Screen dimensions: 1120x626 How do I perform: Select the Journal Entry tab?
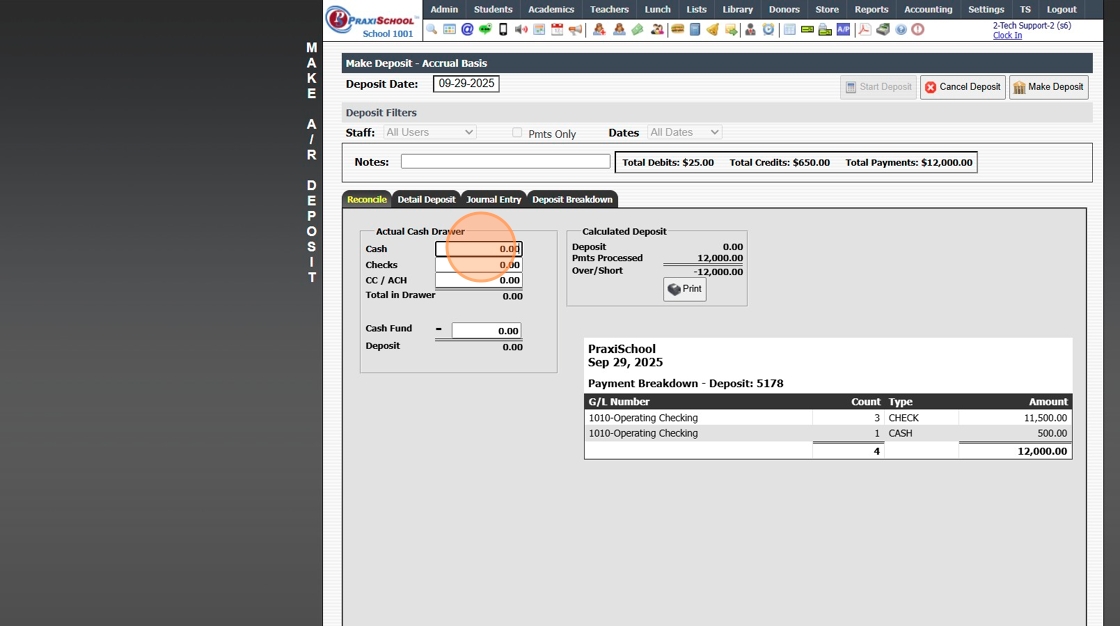click(x=493, y=199)
